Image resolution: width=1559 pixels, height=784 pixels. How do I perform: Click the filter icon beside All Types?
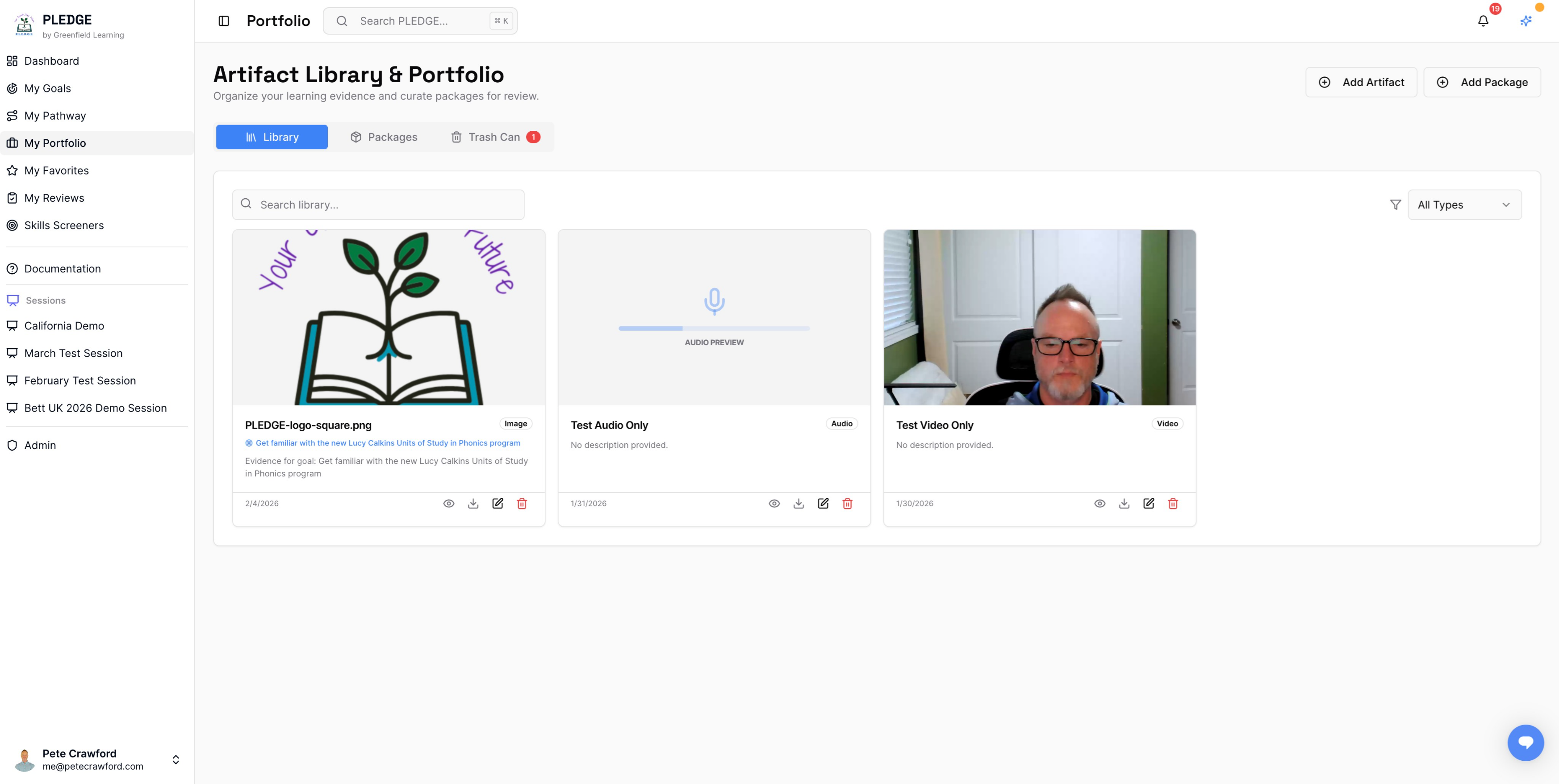(x=1395, y=204)
